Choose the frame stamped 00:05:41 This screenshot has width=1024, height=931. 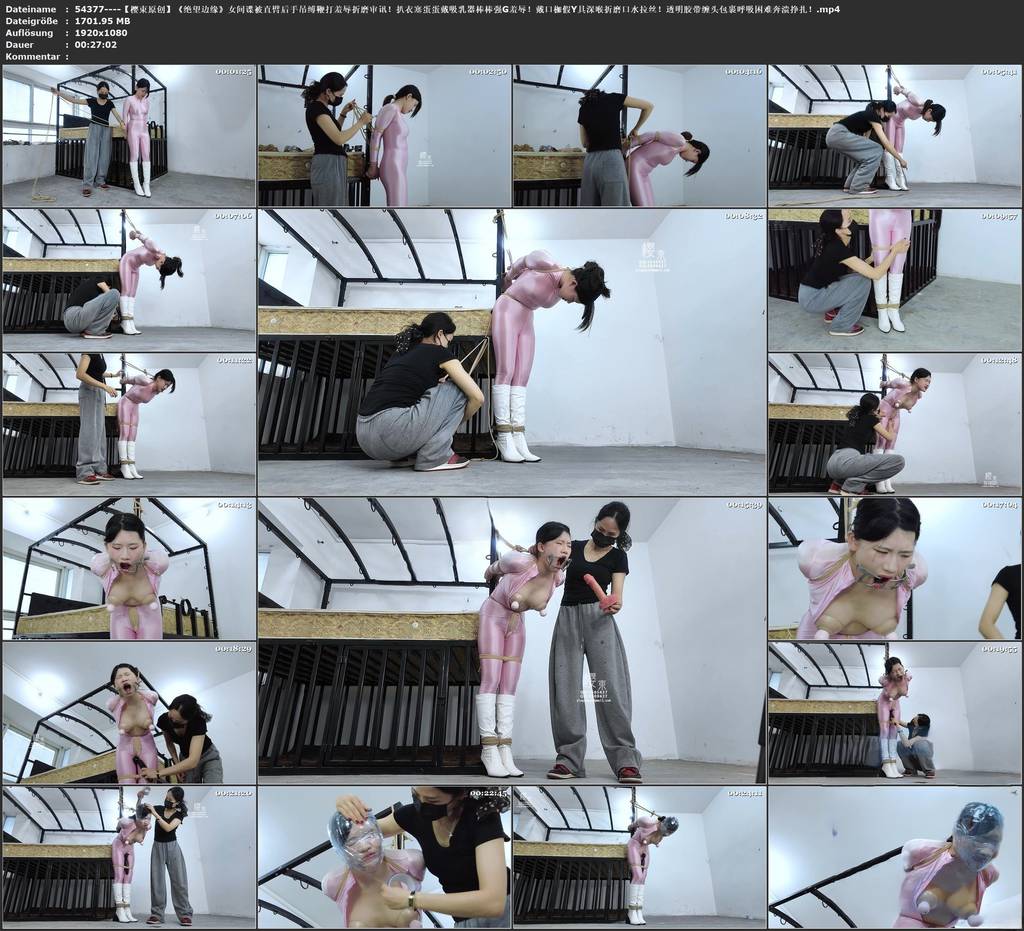click(895, 135)
